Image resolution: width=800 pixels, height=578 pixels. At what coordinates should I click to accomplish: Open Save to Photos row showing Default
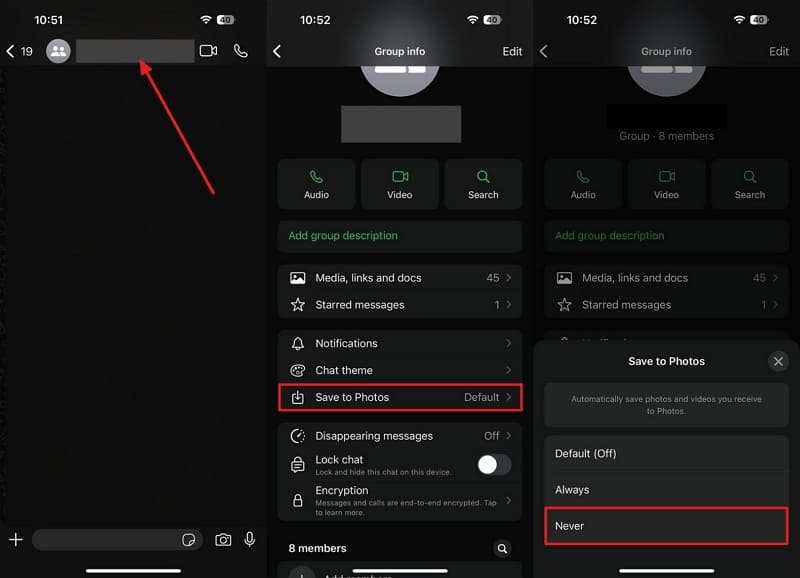pos(400,397)
